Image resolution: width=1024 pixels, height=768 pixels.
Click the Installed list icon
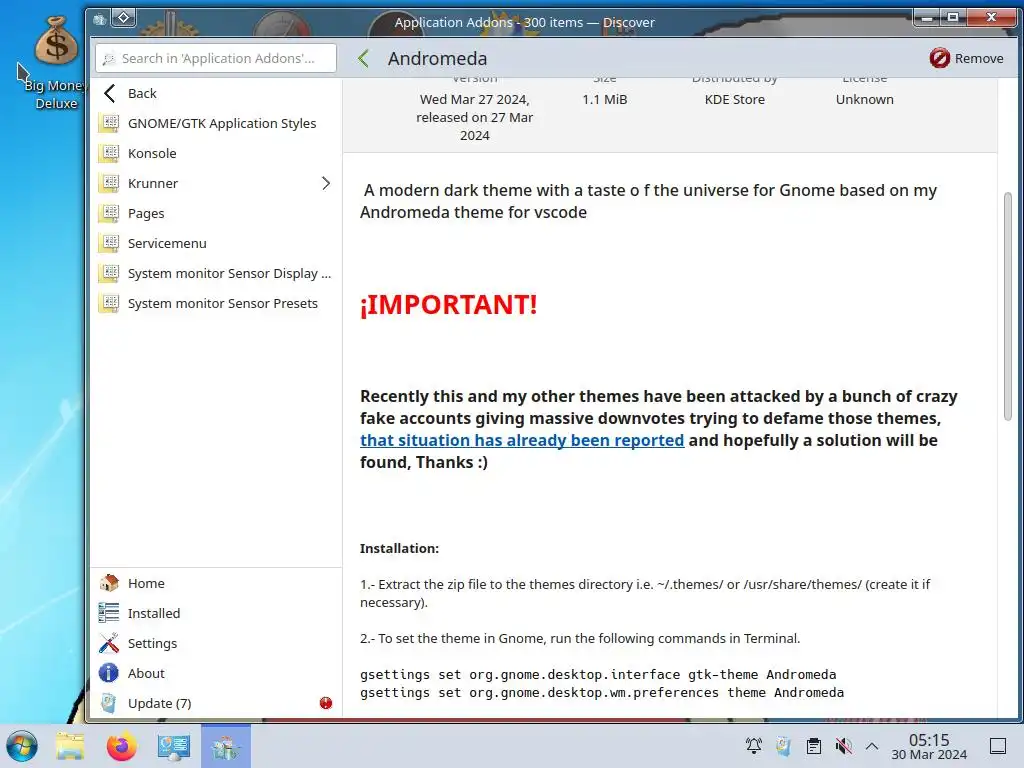coord(109,613)
